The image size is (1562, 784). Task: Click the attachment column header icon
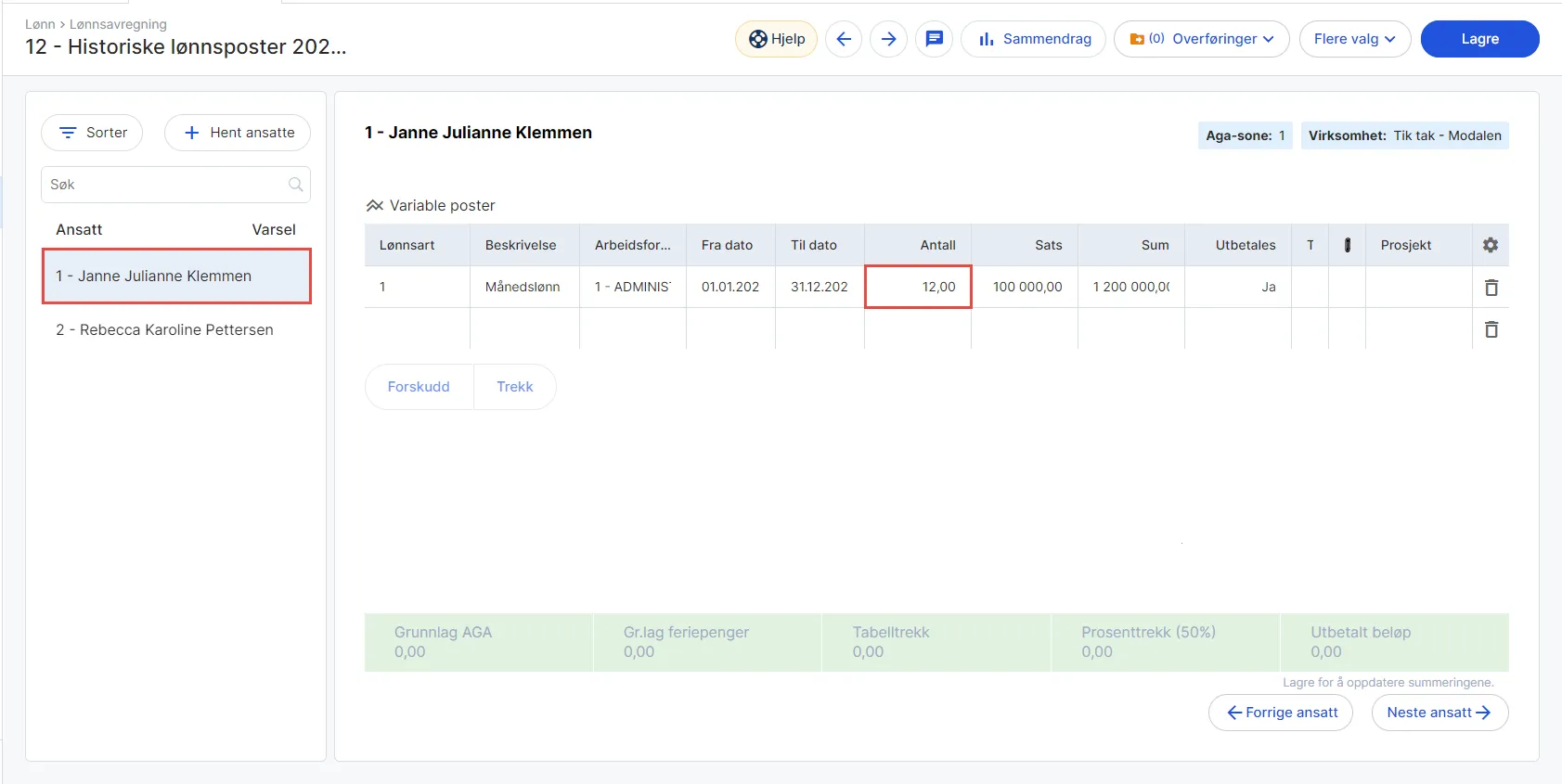1347,245
